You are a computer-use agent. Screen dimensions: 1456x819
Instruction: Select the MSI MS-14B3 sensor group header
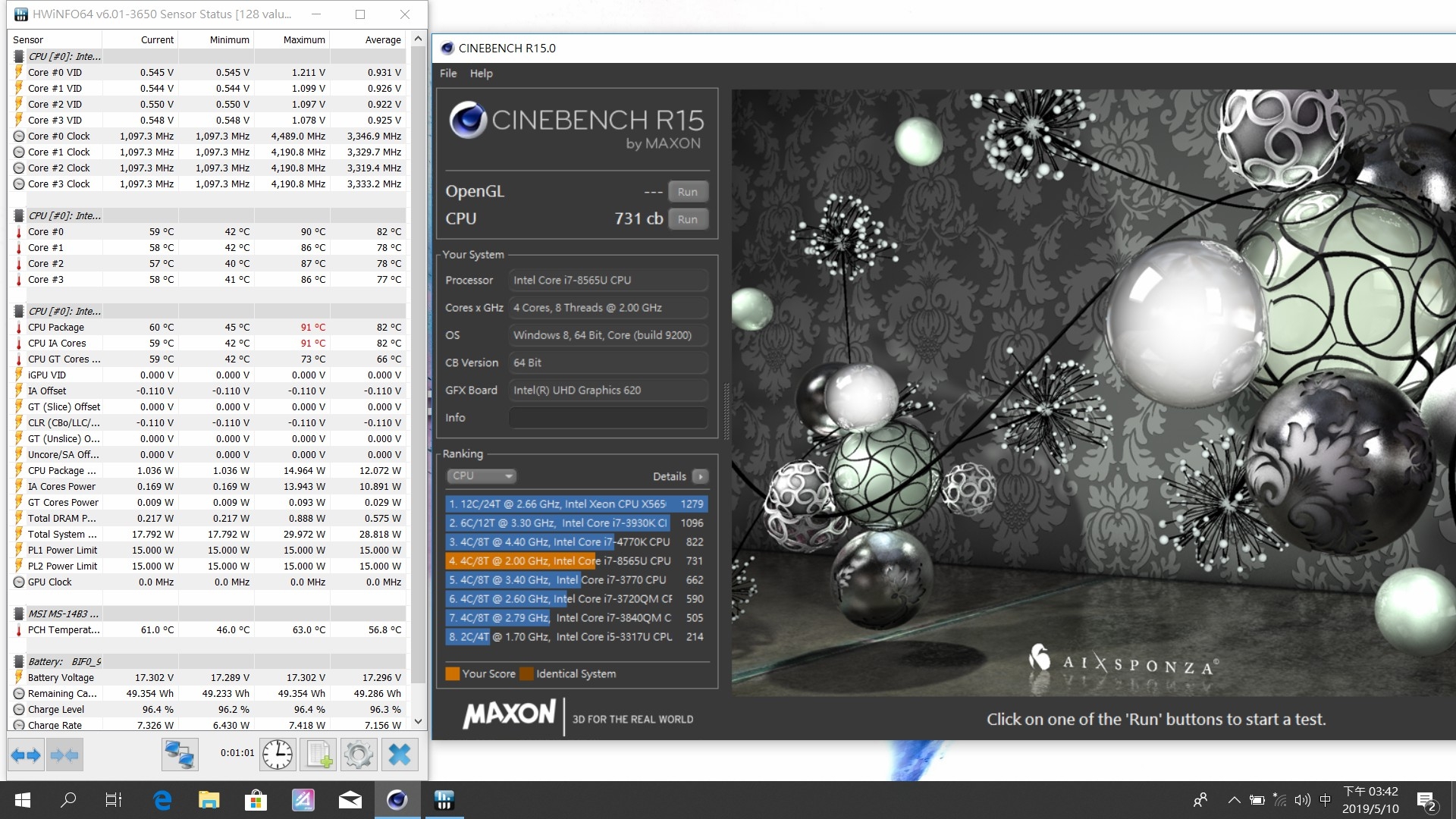click(x=207, y=613)
